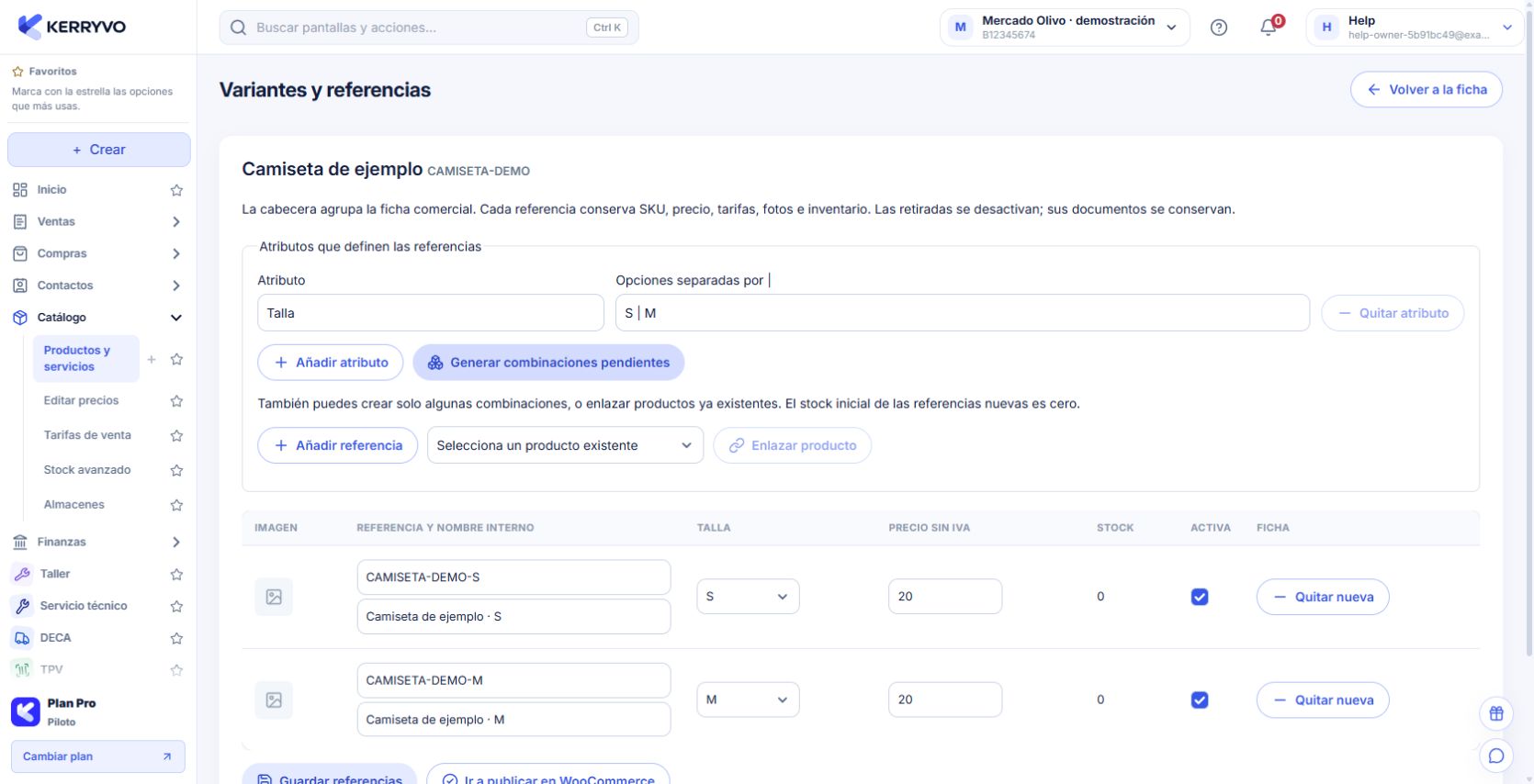Uncheck Activa for CAMISETA-DEMO-S

(x=1200, y=597)
